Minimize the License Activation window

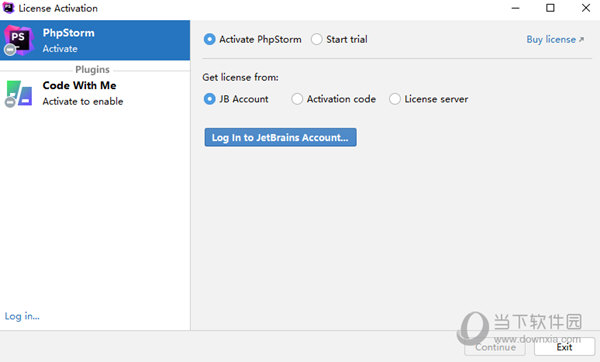516,8
